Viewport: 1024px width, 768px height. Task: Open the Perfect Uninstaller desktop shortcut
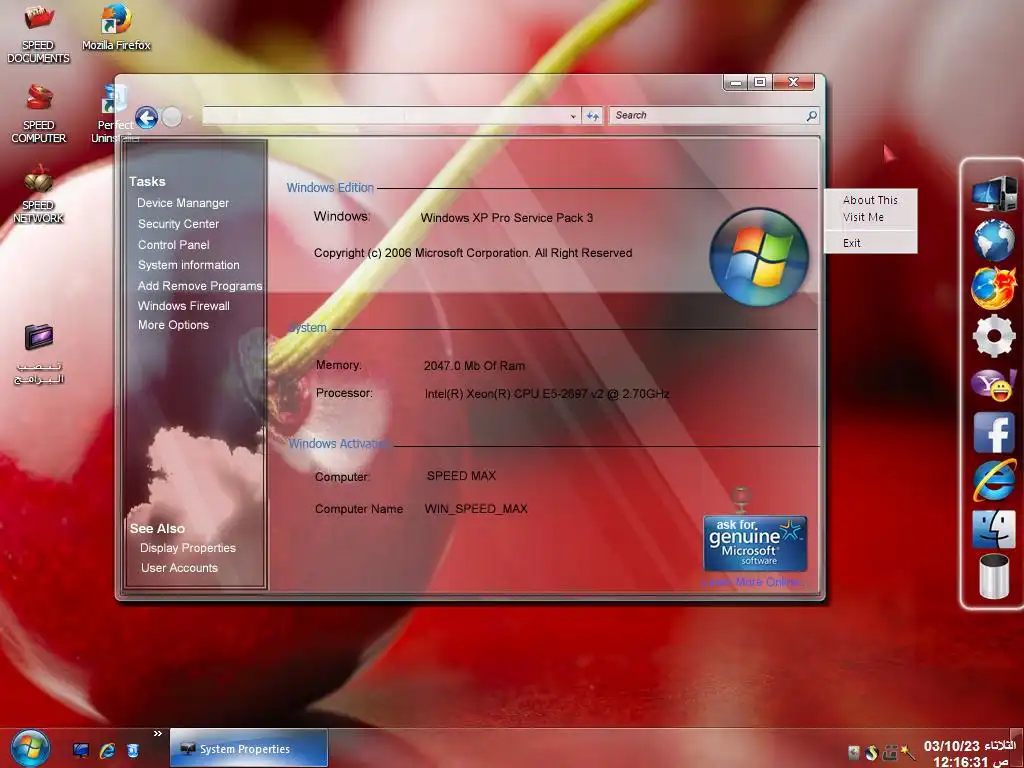(115, 115)
